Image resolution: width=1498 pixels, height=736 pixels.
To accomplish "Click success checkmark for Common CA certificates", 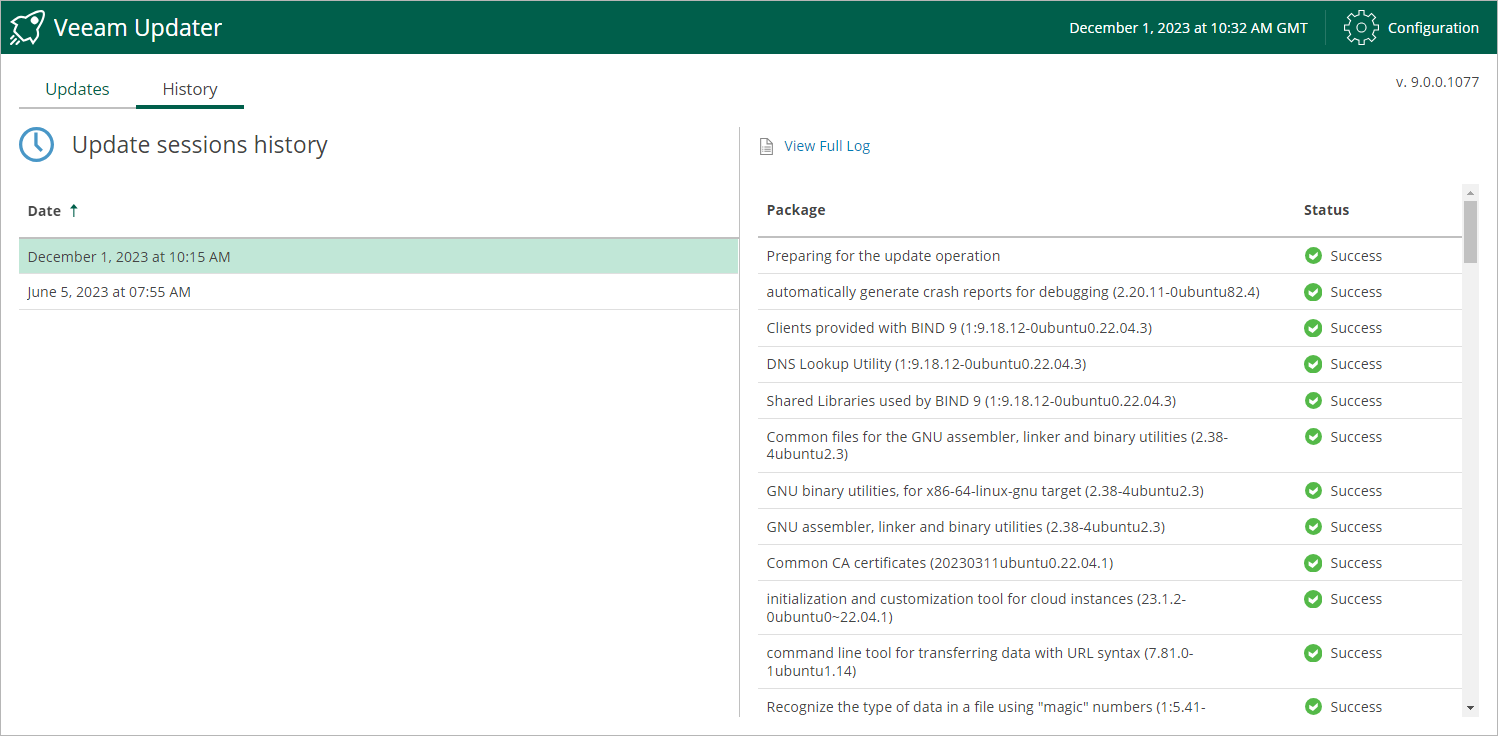I will pos(1313,563).
